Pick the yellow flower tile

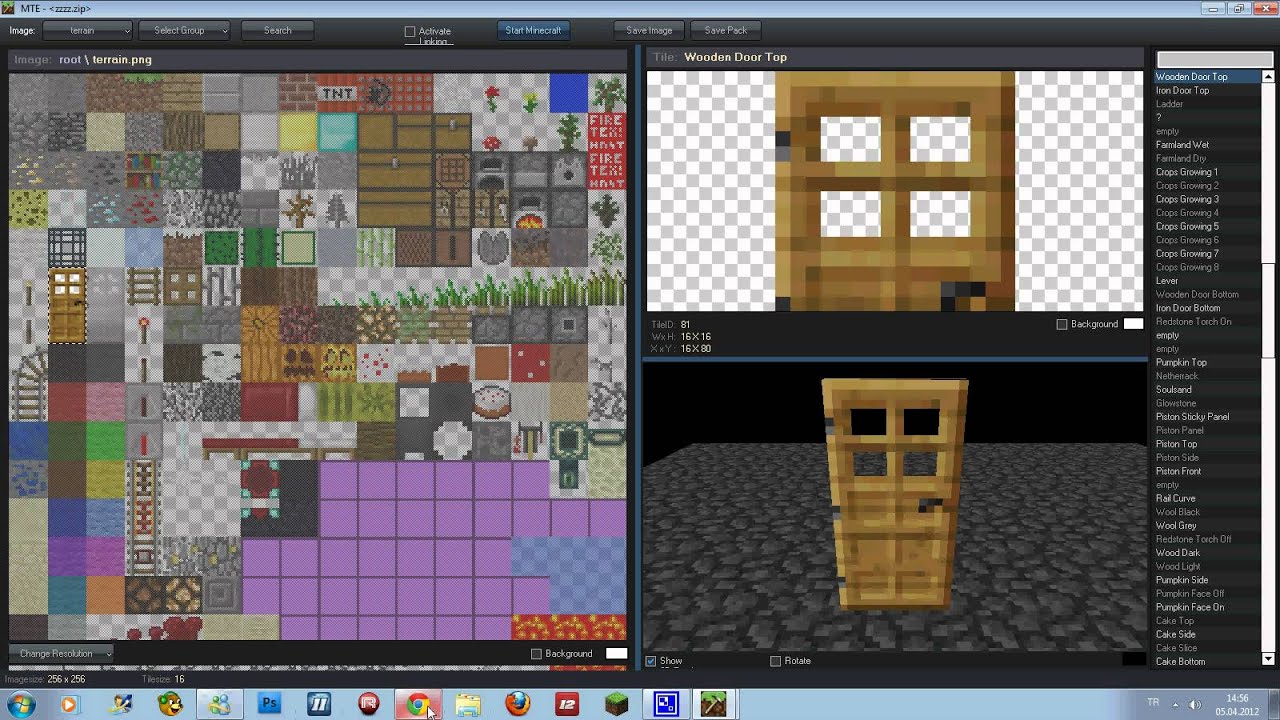529,93
